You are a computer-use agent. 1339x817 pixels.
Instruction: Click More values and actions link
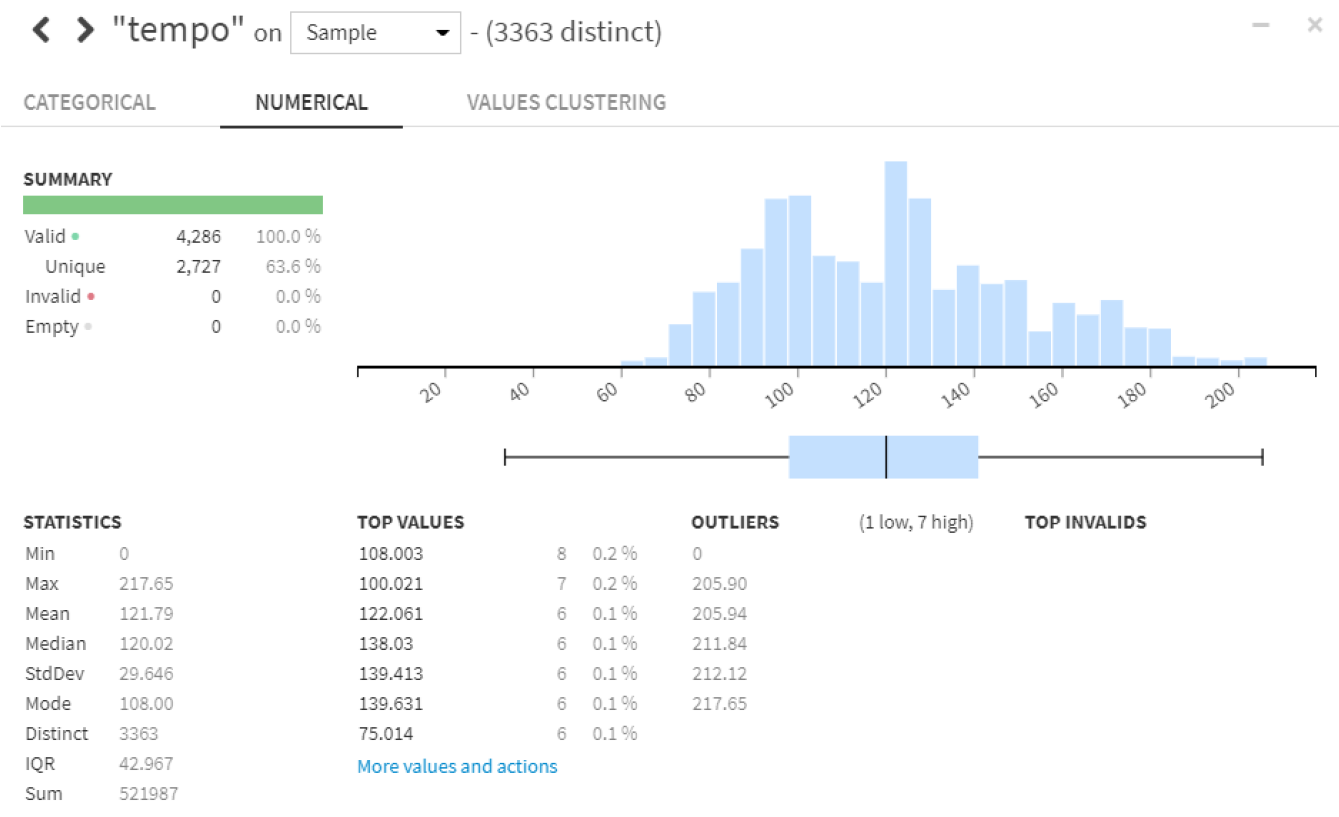[x=457, y=767]
